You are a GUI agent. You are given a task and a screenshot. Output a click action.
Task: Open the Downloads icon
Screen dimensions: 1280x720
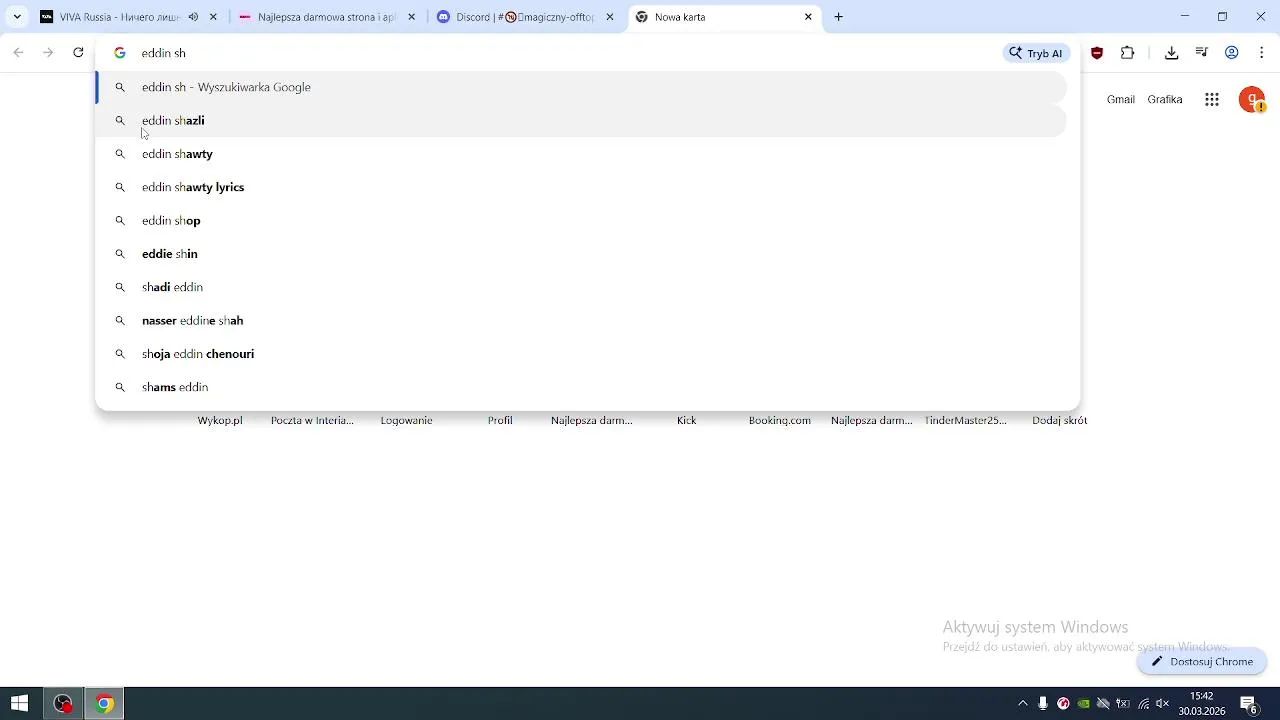pyautogui.click(x=1172, y=53)
